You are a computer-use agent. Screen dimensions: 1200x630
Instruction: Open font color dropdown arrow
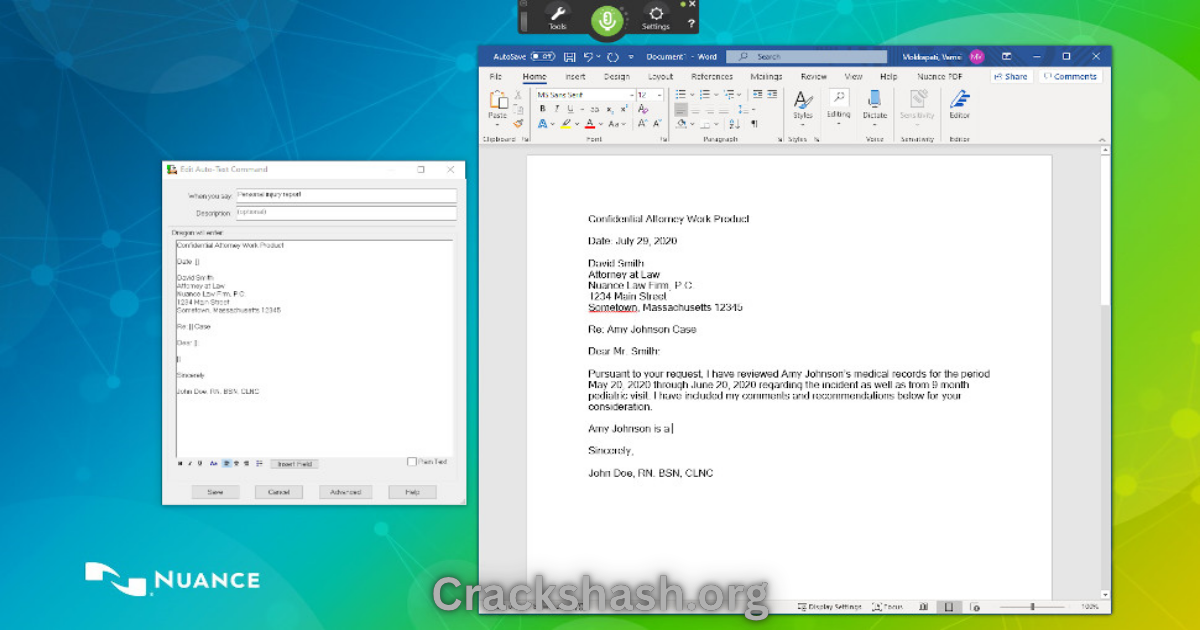click(x=601, y=124)
